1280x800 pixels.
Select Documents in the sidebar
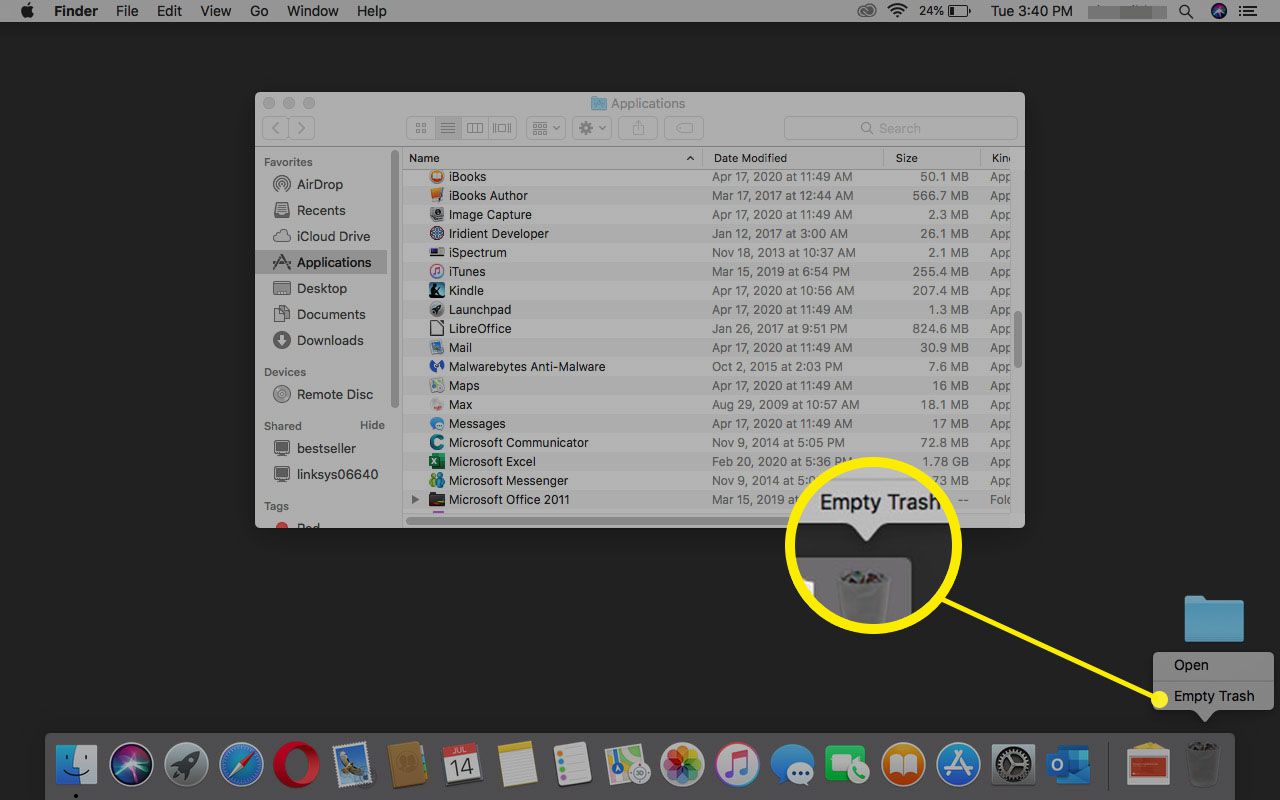coord(320,314)
